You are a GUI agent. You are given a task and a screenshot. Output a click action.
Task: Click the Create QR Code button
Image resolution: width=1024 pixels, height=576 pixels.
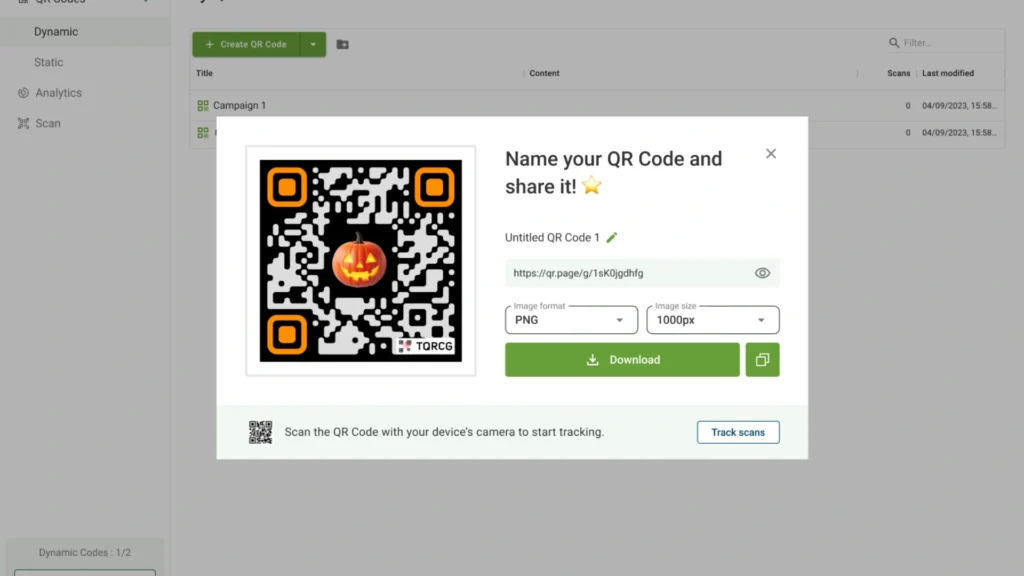pos(246,45)
